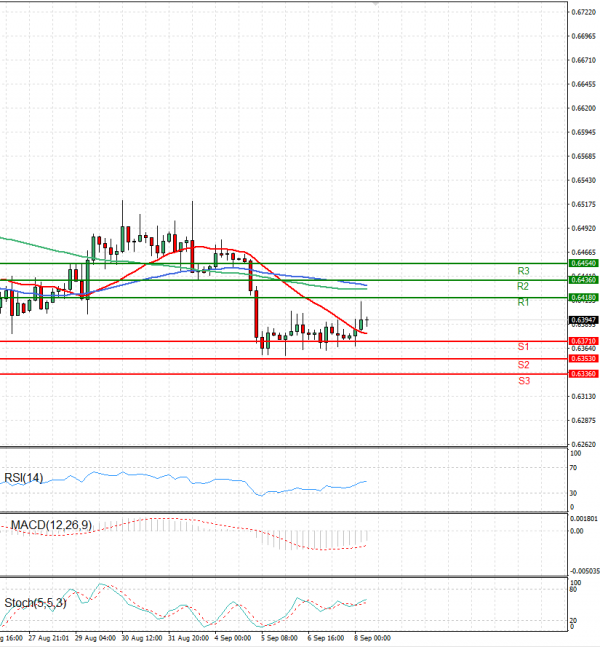The height and width of the screenshot is (647, 600).
Task: Click the 8 Sep 00:00 time label
Action: tap(373, 638)
